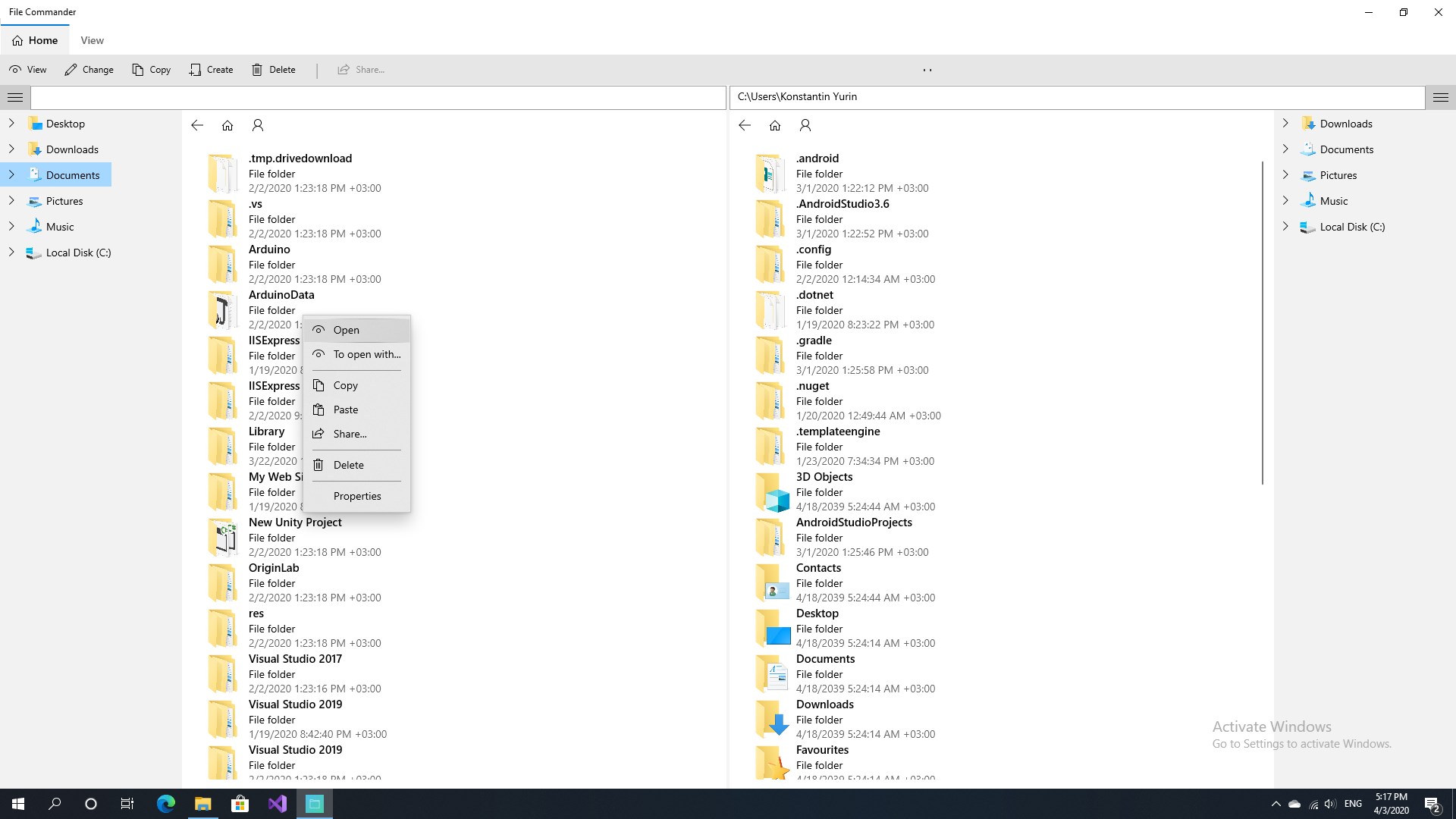Image resolution: width=1456 pixels, height=819 pixels.
Task: Go back in the left pane
Action: [x=197, y=125]
